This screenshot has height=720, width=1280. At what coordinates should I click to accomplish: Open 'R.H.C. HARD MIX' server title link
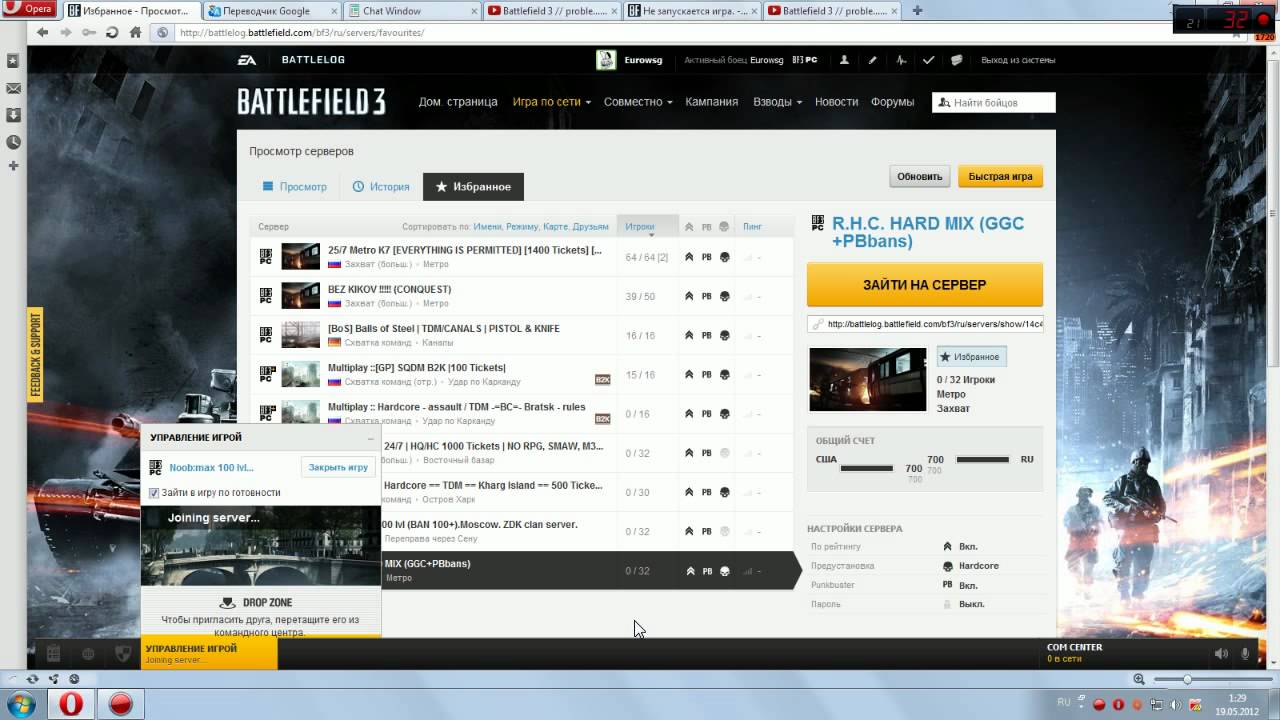[928, 232]
